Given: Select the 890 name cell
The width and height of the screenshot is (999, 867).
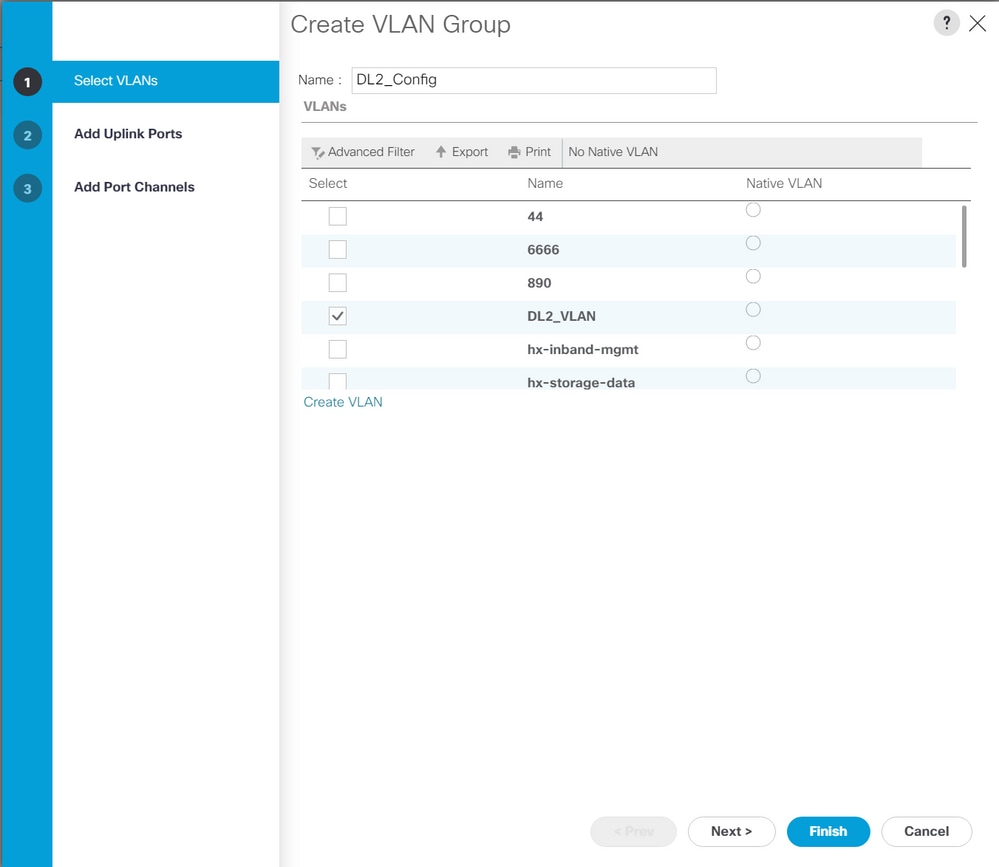Looking at the screenshot, I should coord(539,283).
